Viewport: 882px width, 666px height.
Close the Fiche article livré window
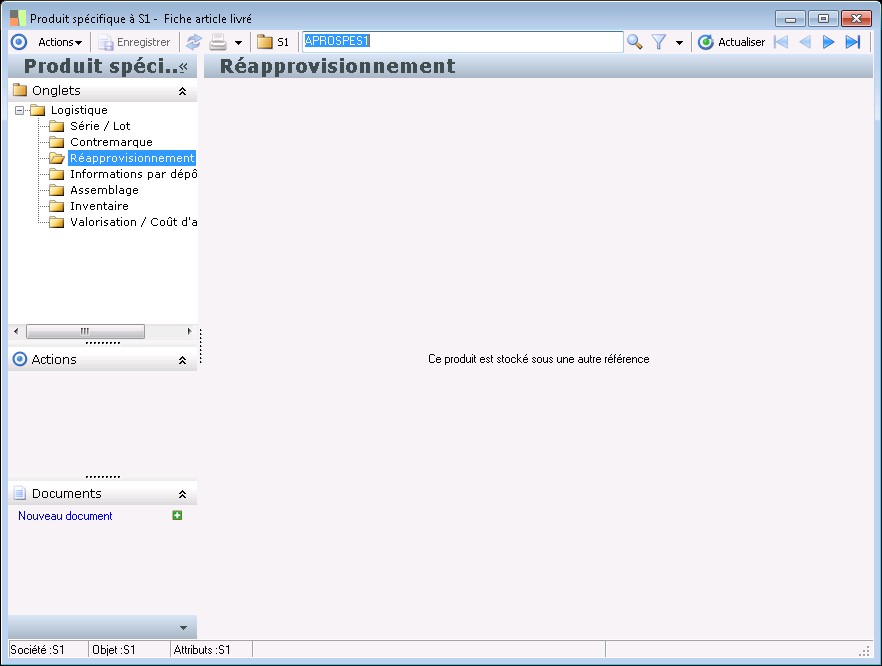(856, 19)
